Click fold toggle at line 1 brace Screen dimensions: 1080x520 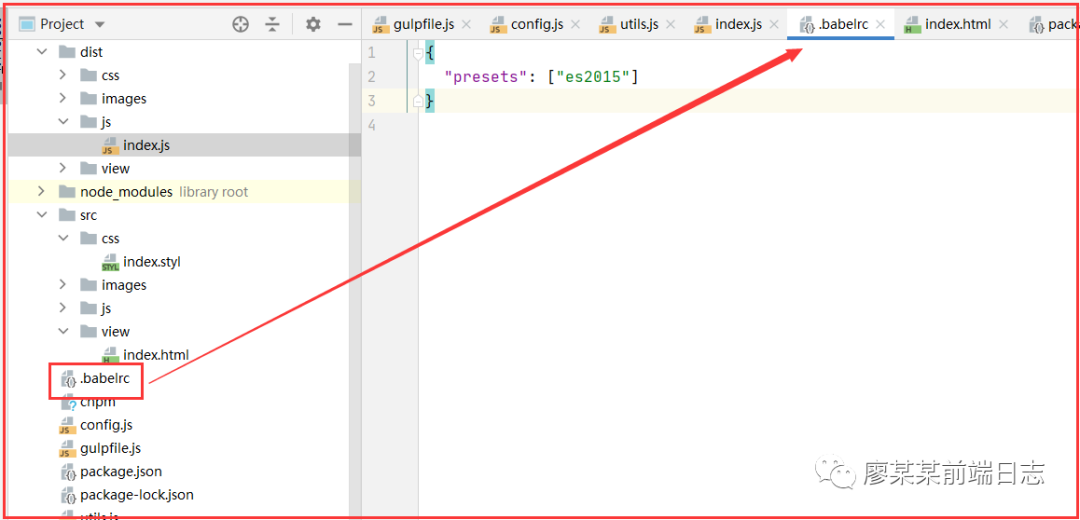coord(418,52)
